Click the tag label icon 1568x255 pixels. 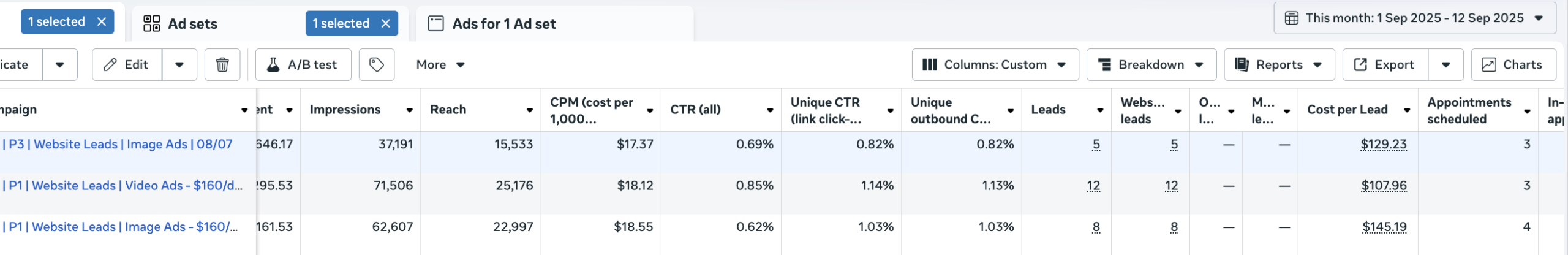pyautogui.click(x=377, y=64)
